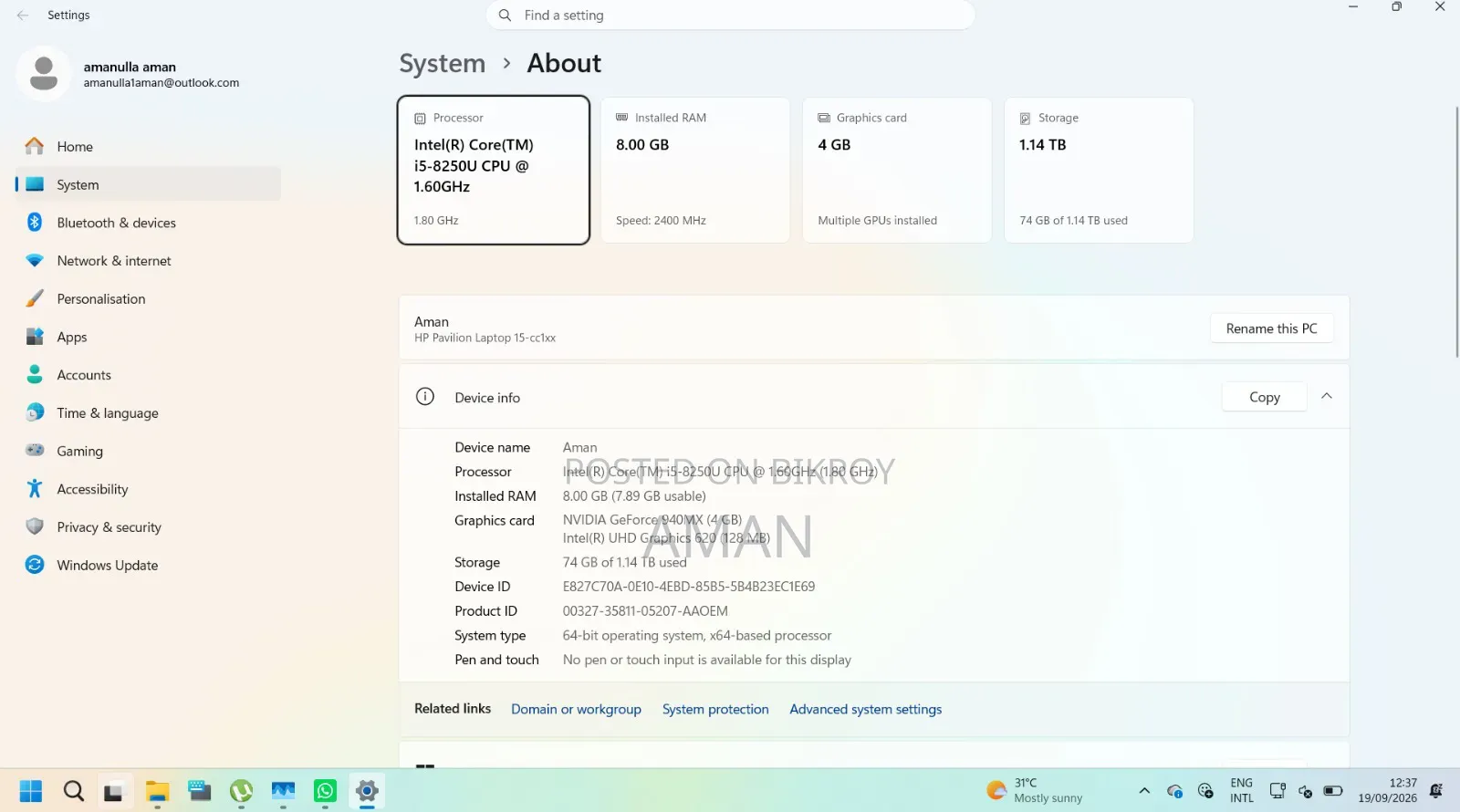The image size is (1460, 812).
Task: Click the Time & language globe icon
Action: coord(35,412)
